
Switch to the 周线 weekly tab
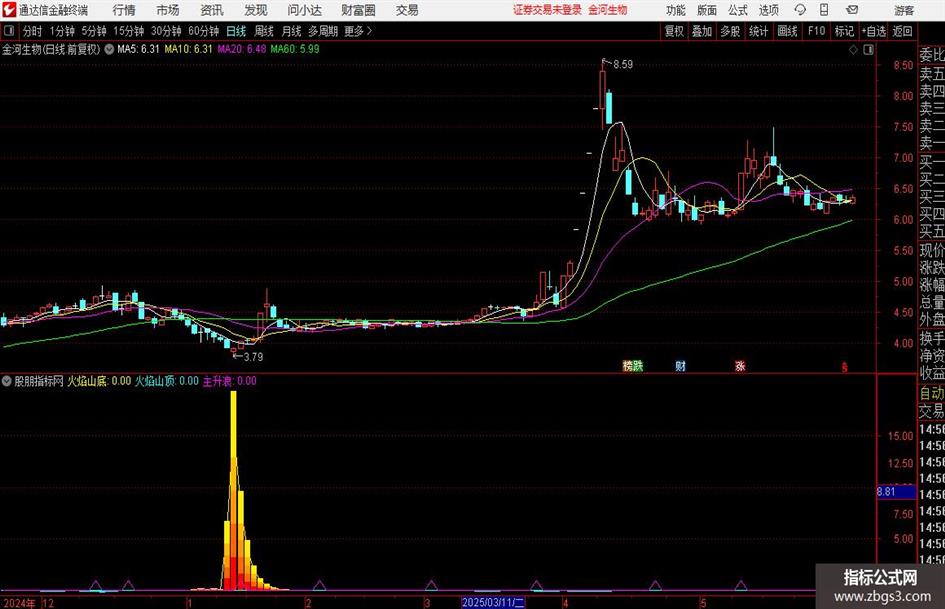tap(264, 31)
